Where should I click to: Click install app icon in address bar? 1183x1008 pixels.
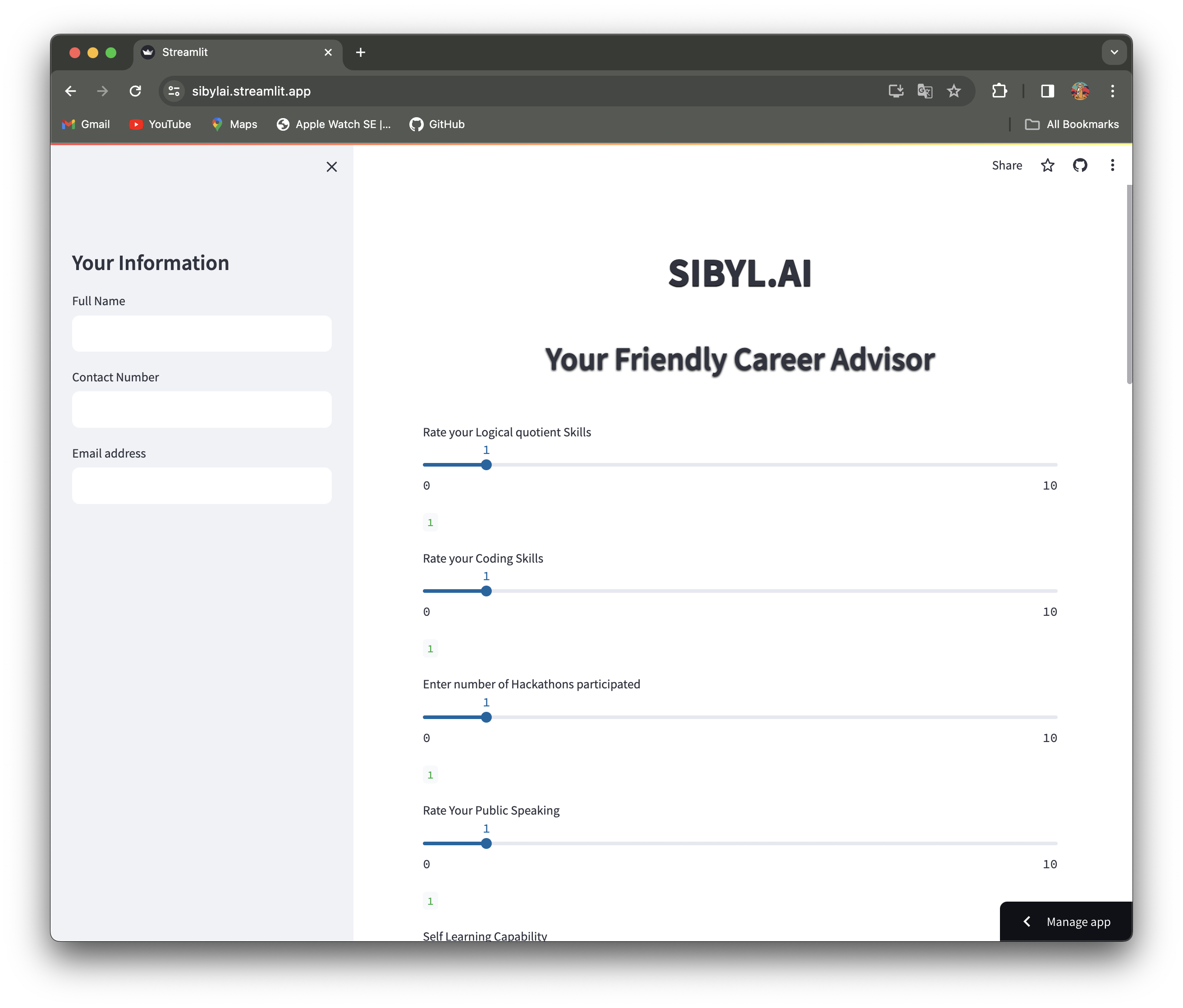(x=895, y=92)
